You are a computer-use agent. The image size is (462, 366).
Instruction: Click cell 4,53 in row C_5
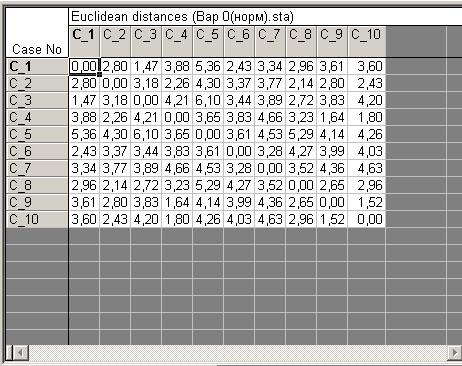270,134
